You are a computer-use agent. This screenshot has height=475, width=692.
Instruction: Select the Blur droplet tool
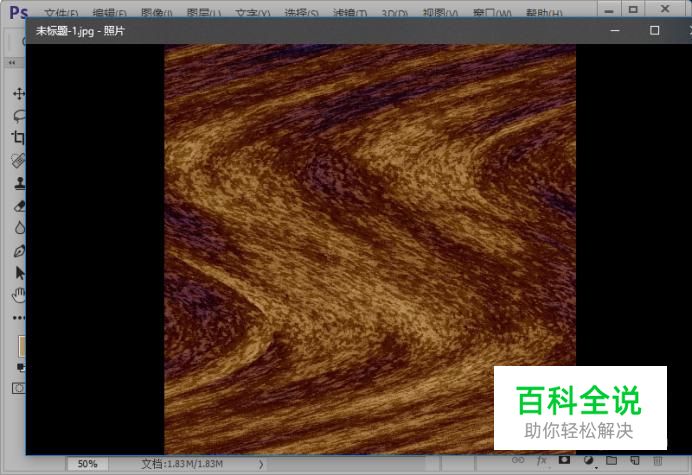pos(19,228)
